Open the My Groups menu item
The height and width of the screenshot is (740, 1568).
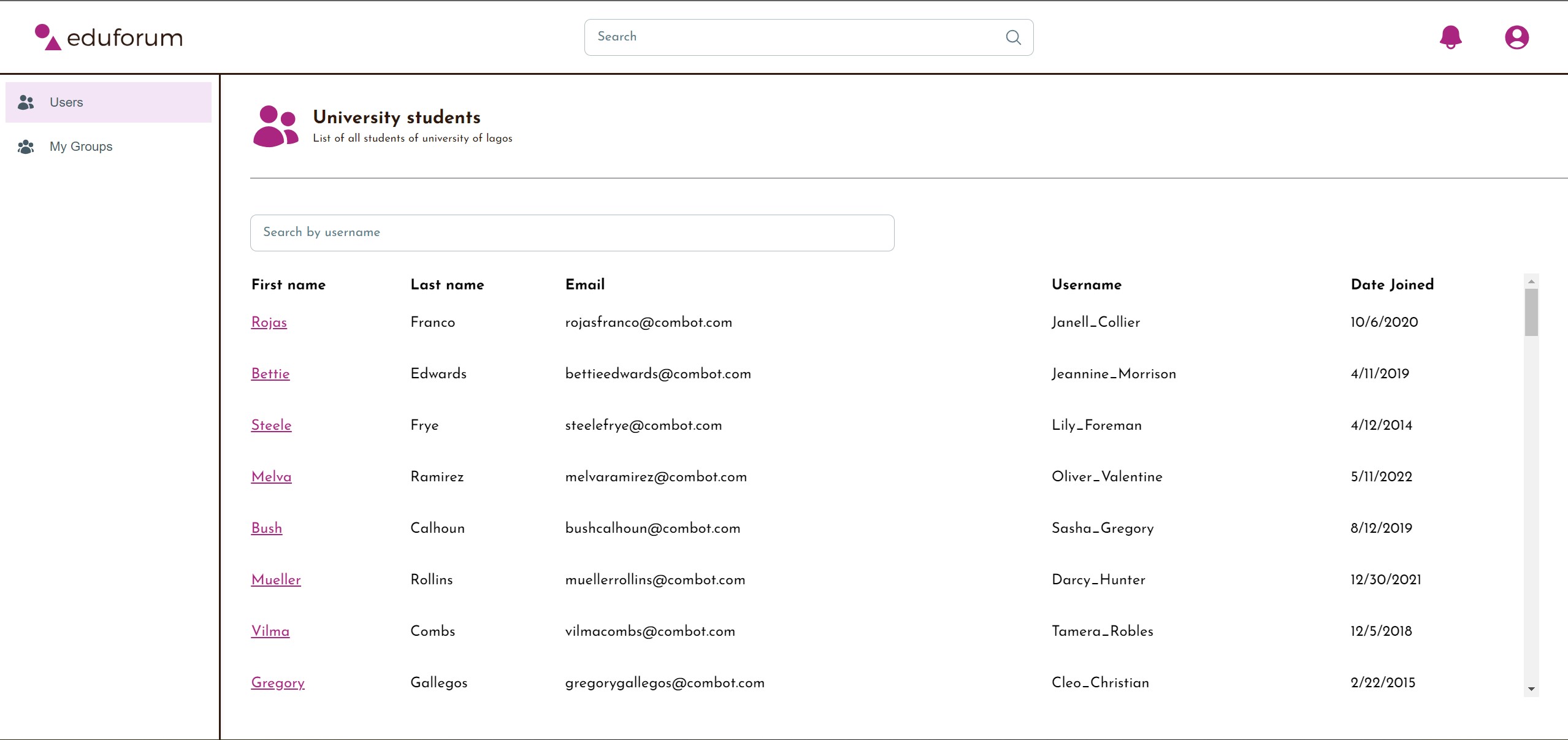(x=81, y=147)
